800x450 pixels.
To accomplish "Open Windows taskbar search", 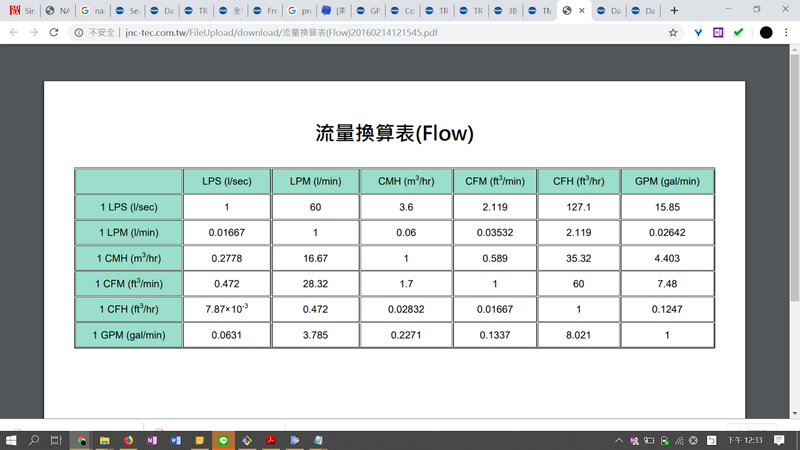I will tap(34, 440).
